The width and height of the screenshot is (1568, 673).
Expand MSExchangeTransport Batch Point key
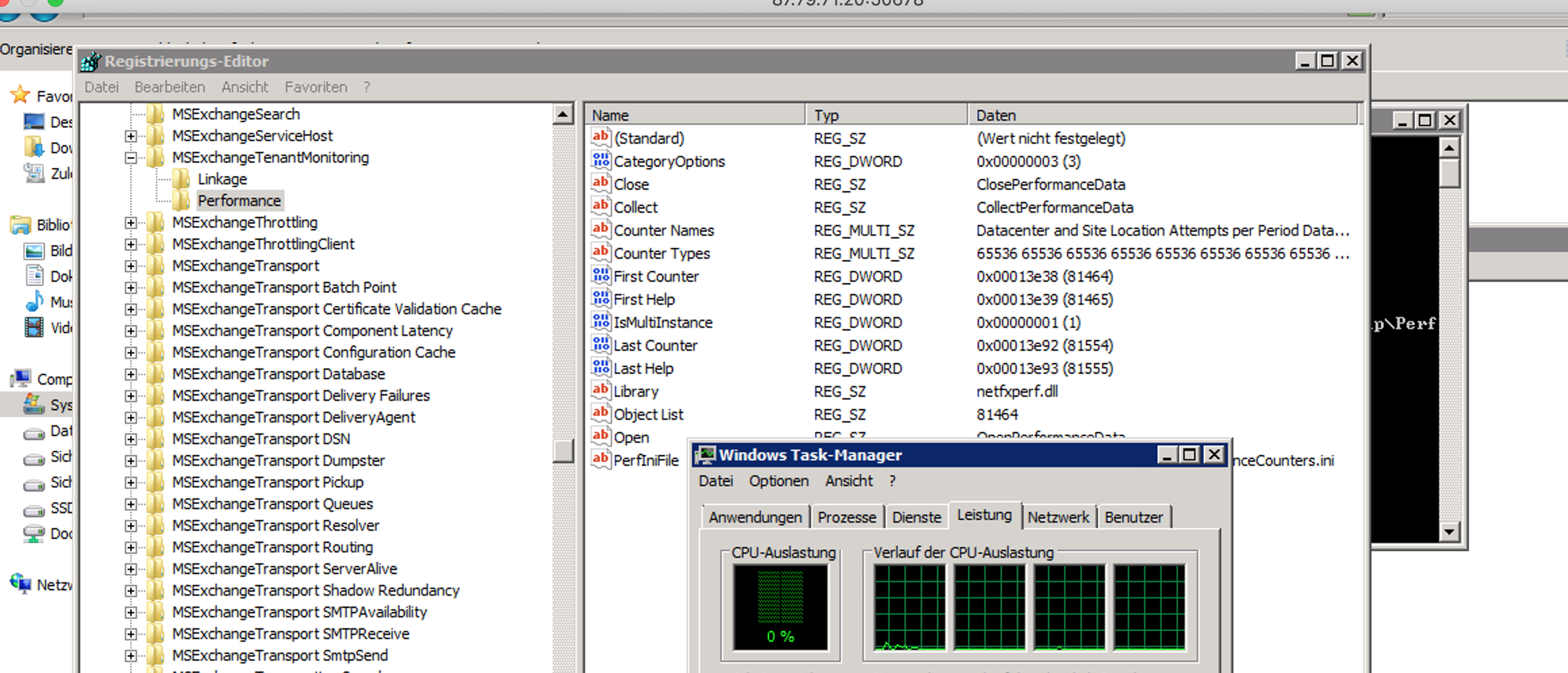[x=131, y=288]
